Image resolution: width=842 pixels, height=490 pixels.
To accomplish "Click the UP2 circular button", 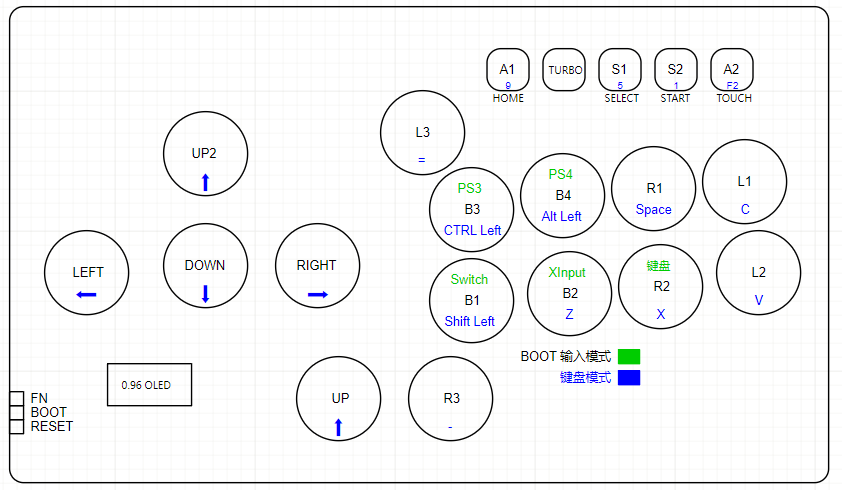I will click(205, 154).
